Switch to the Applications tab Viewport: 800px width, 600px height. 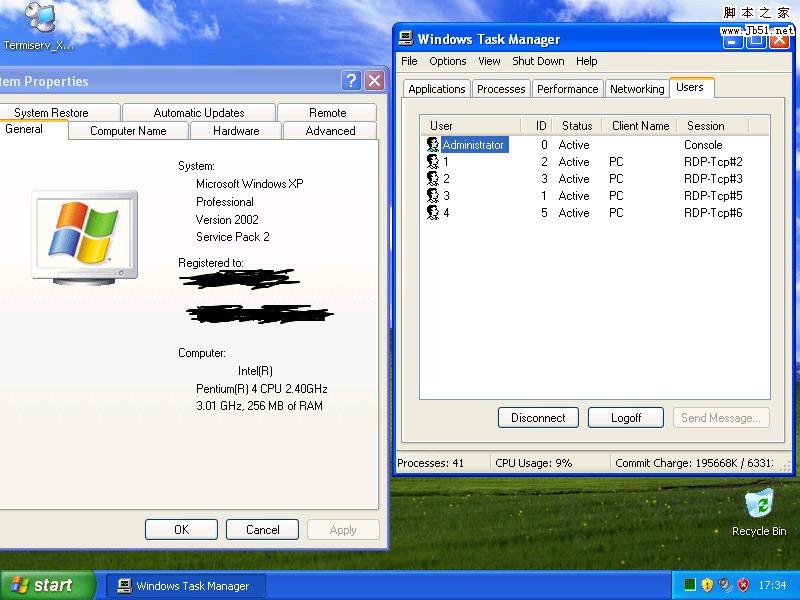coord(437,89)
